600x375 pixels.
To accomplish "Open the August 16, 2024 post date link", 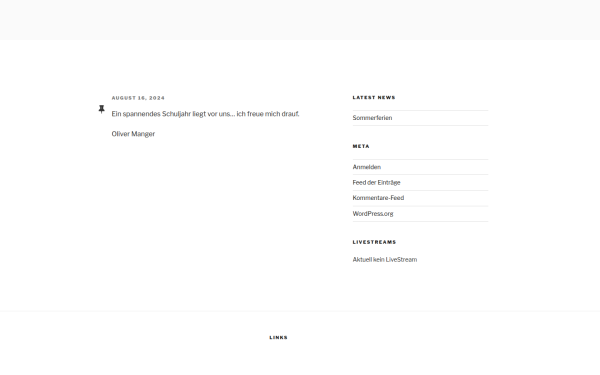I will tap(138, 98).
